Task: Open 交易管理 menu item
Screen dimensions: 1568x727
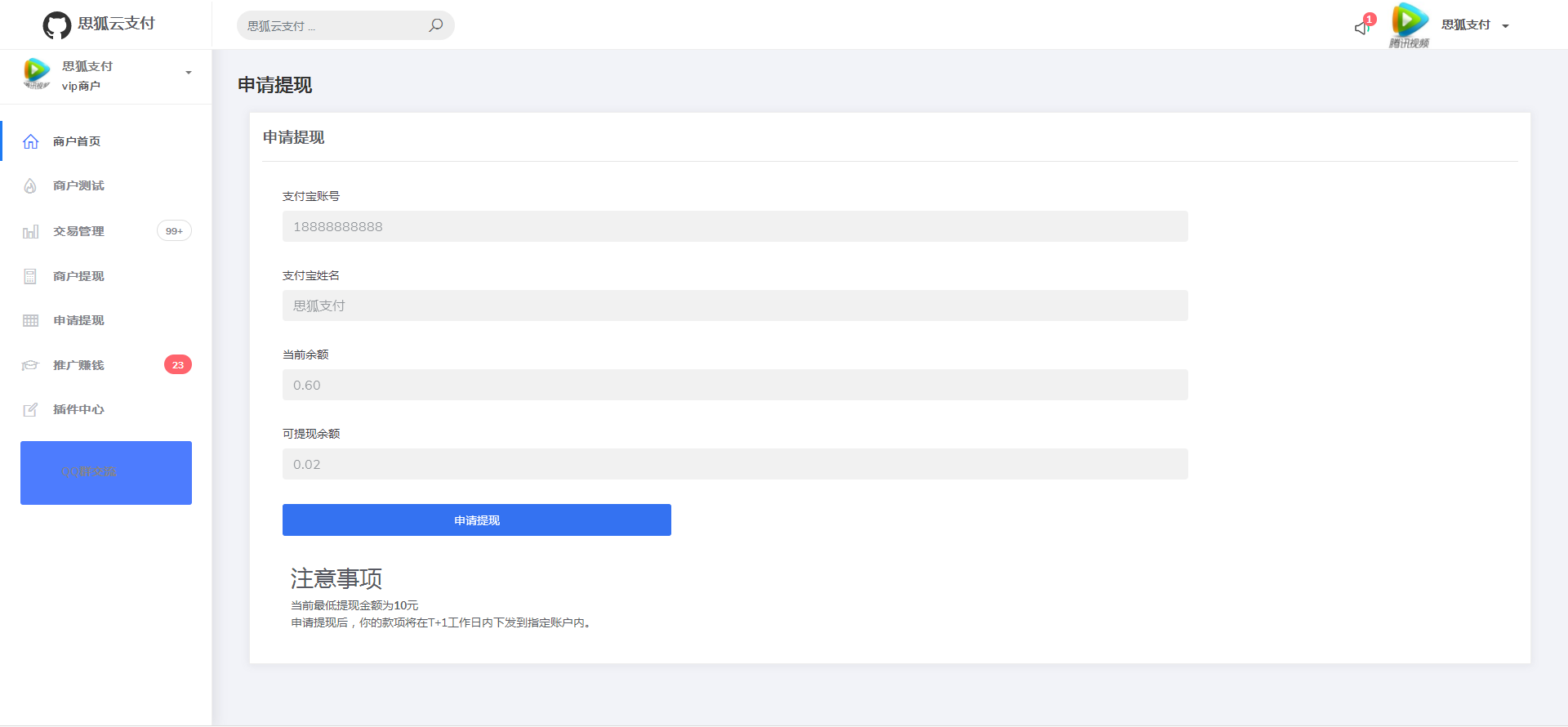Action: pos(78,231)
